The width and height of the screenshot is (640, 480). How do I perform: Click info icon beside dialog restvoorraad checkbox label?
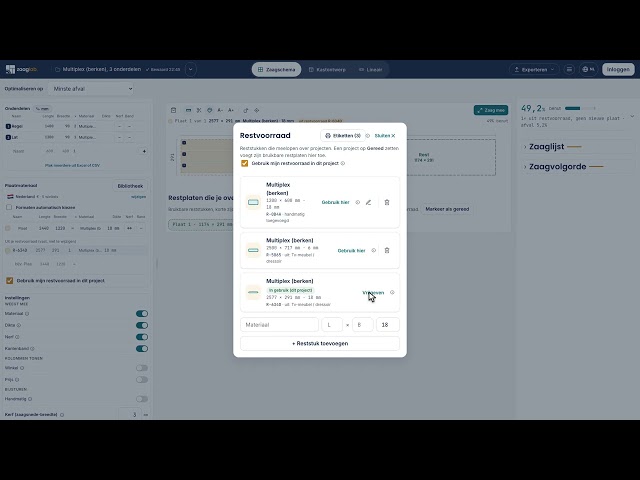pos(343,163)
